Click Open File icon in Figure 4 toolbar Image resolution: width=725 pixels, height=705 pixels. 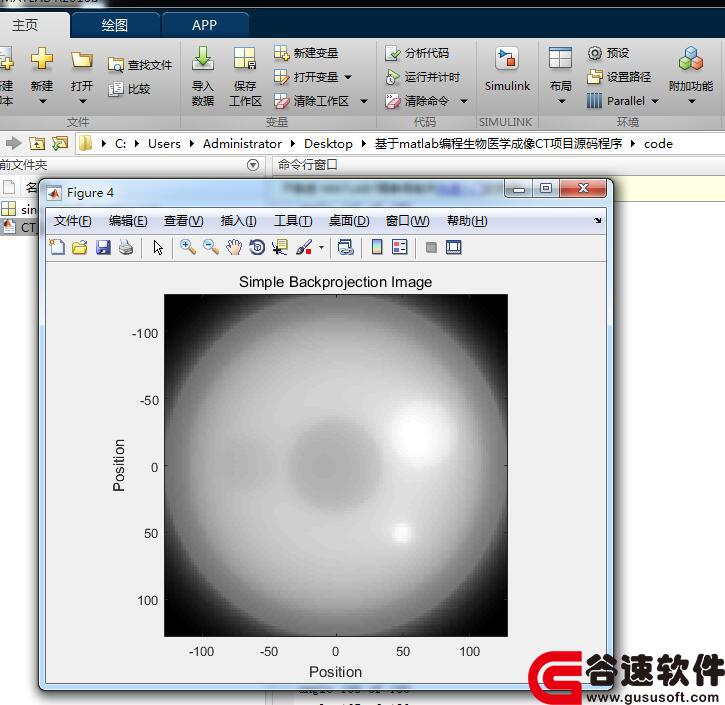coord(80,247)
